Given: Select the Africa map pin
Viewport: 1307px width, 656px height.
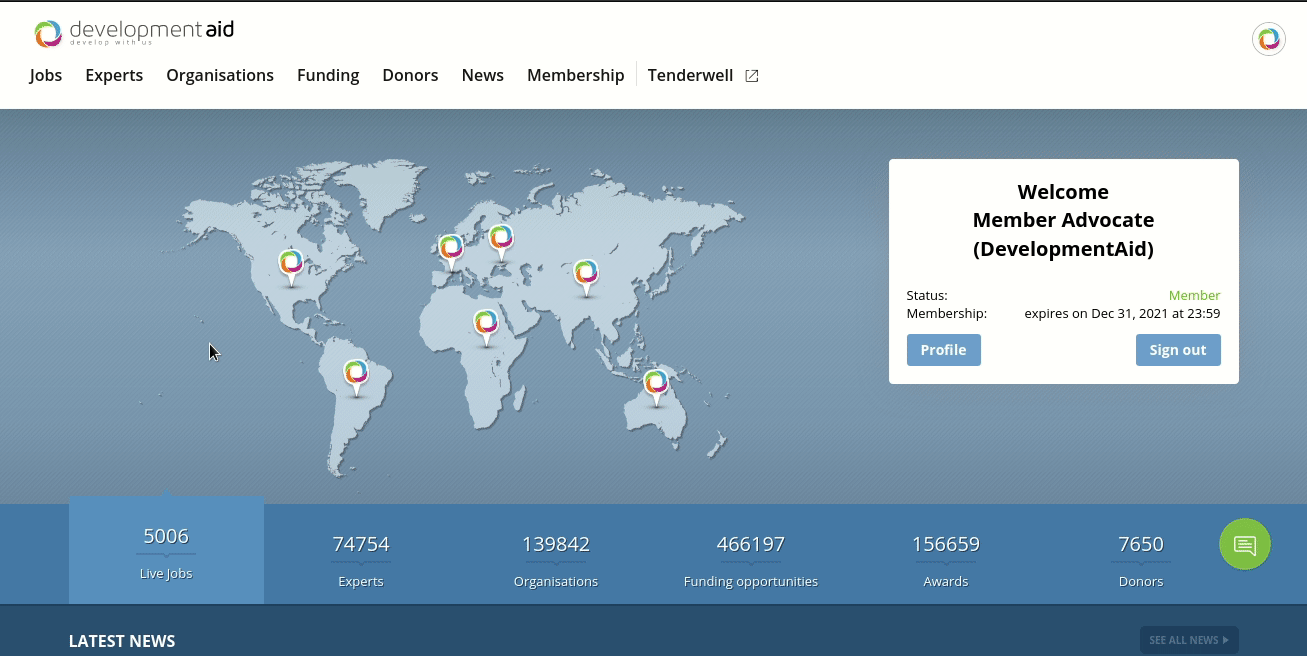Looking at the screenshot, I should (x=486, y=328).
